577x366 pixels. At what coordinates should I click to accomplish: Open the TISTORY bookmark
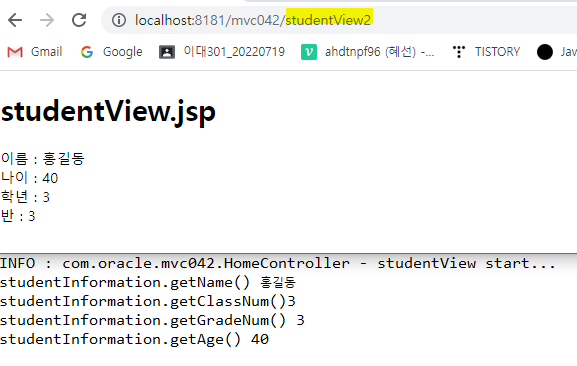tap(486, 52)
